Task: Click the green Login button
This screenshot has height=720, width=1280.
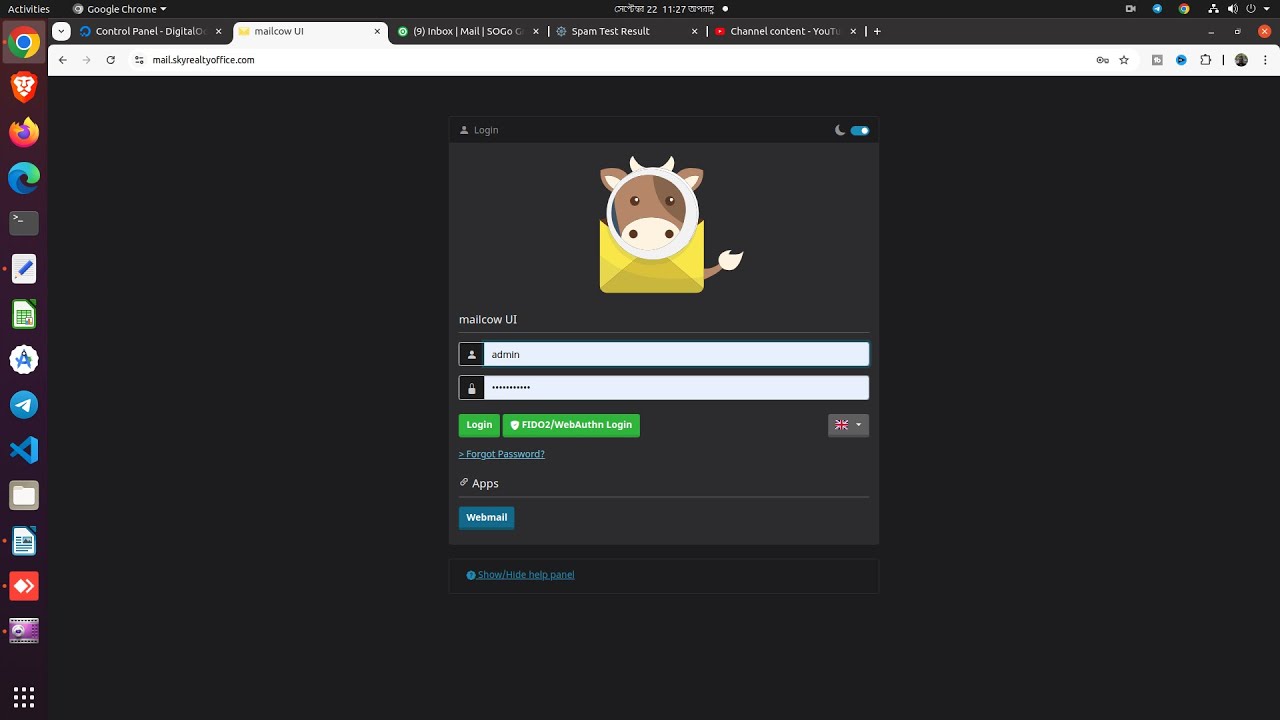Action: pos(479,425)
